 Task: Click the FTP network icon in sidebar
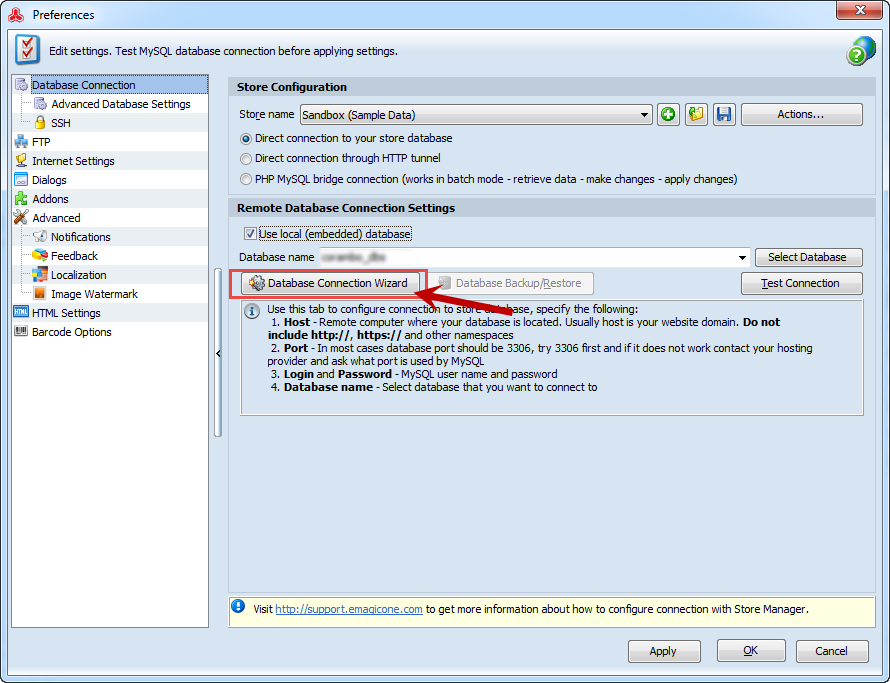[21, 142]
